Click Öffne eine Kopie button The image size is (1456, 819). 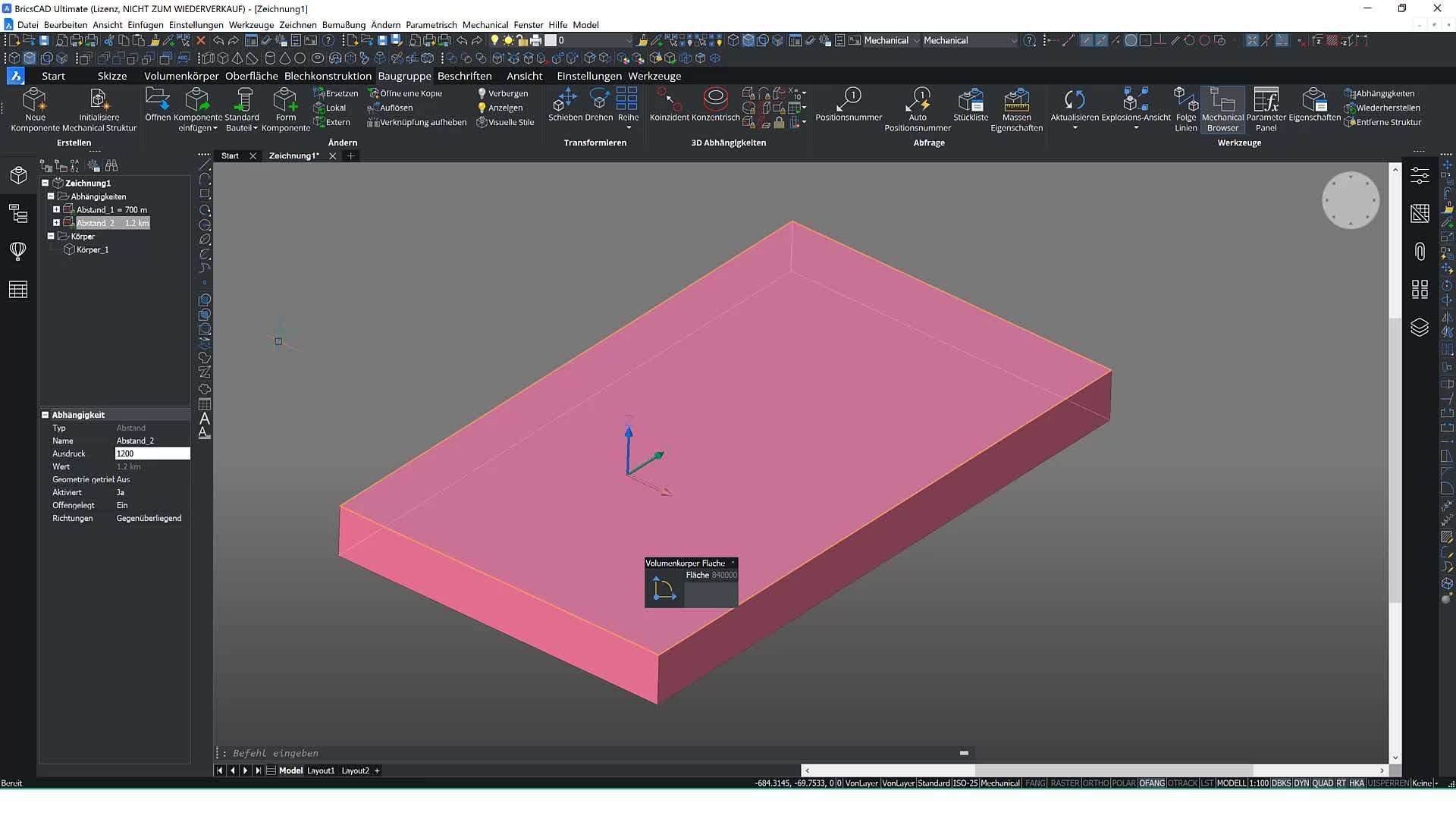405,93
